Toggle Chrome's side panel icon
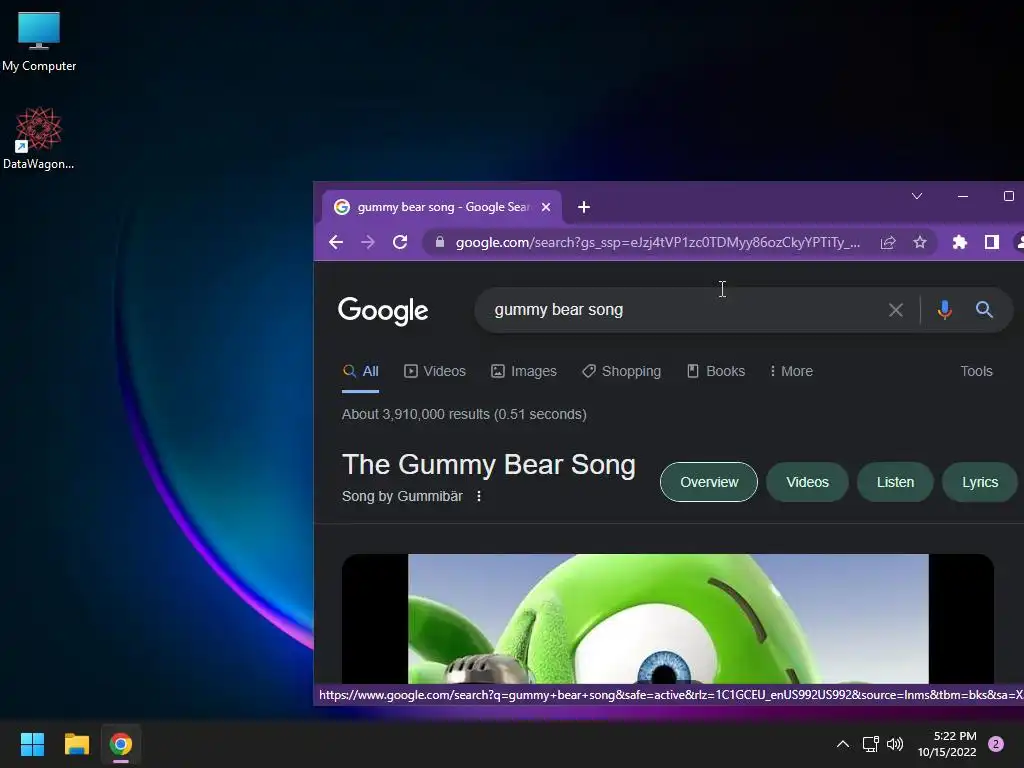Viewport: 1024px width, 768px height. click(991, 242)
